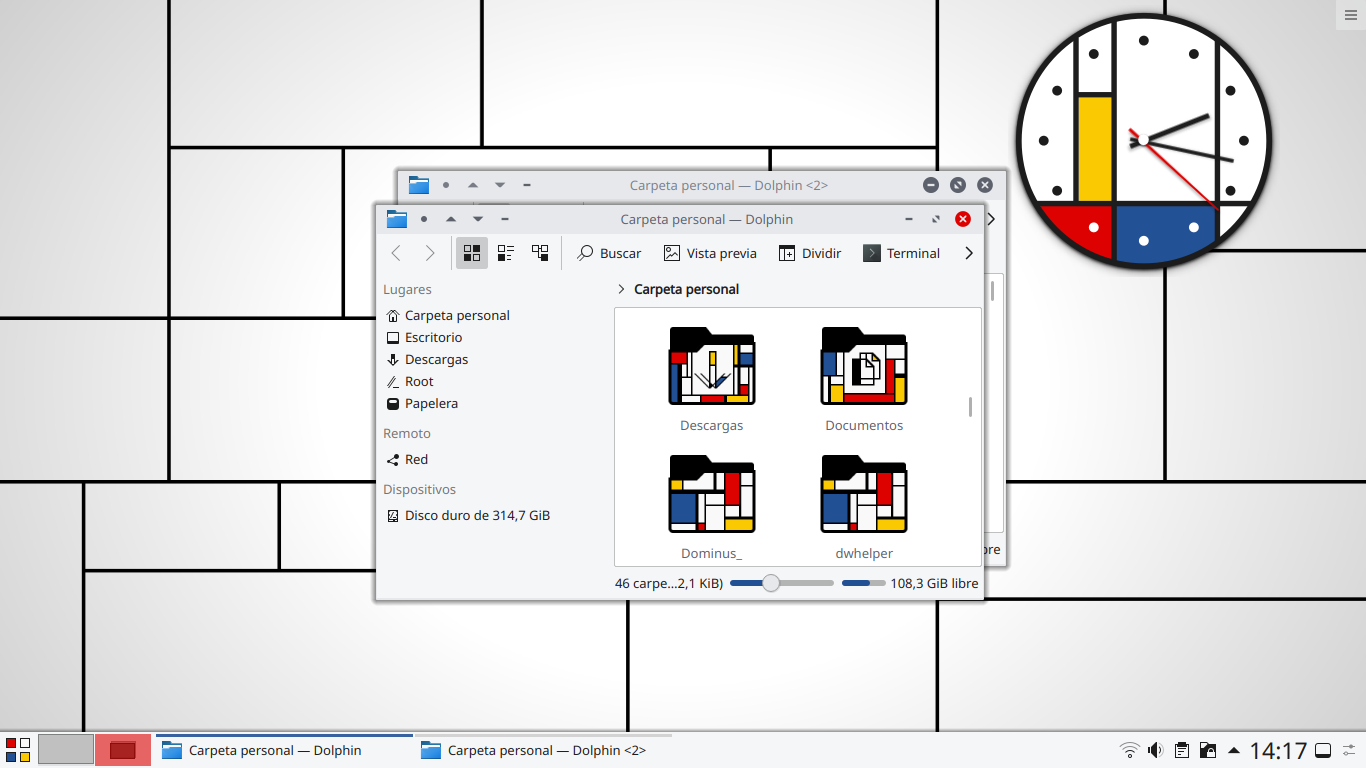Go forward in front Dolphin window
1366x768 pixels.
tap(430, 253)
